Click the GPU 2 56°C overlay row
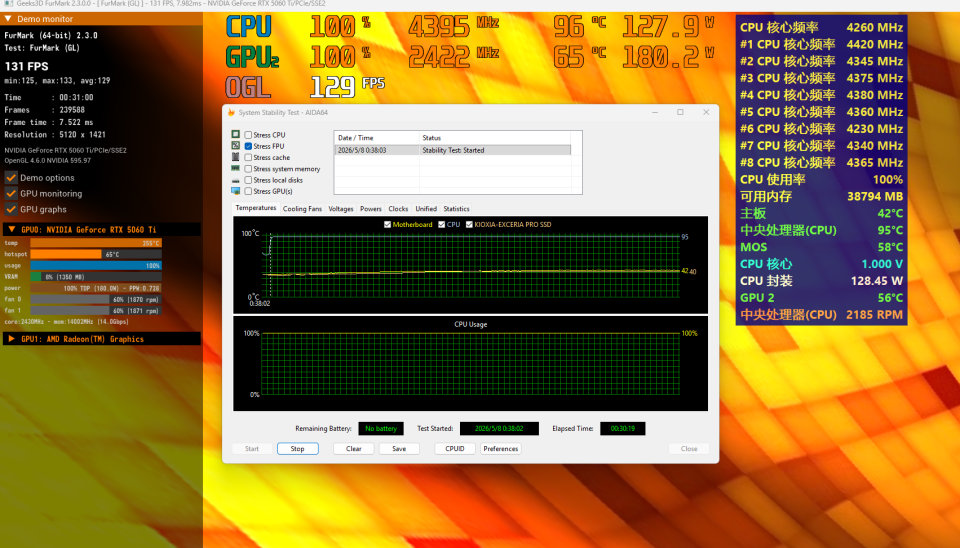The width and height of the screenshot is (960, 548). (821, 298)
